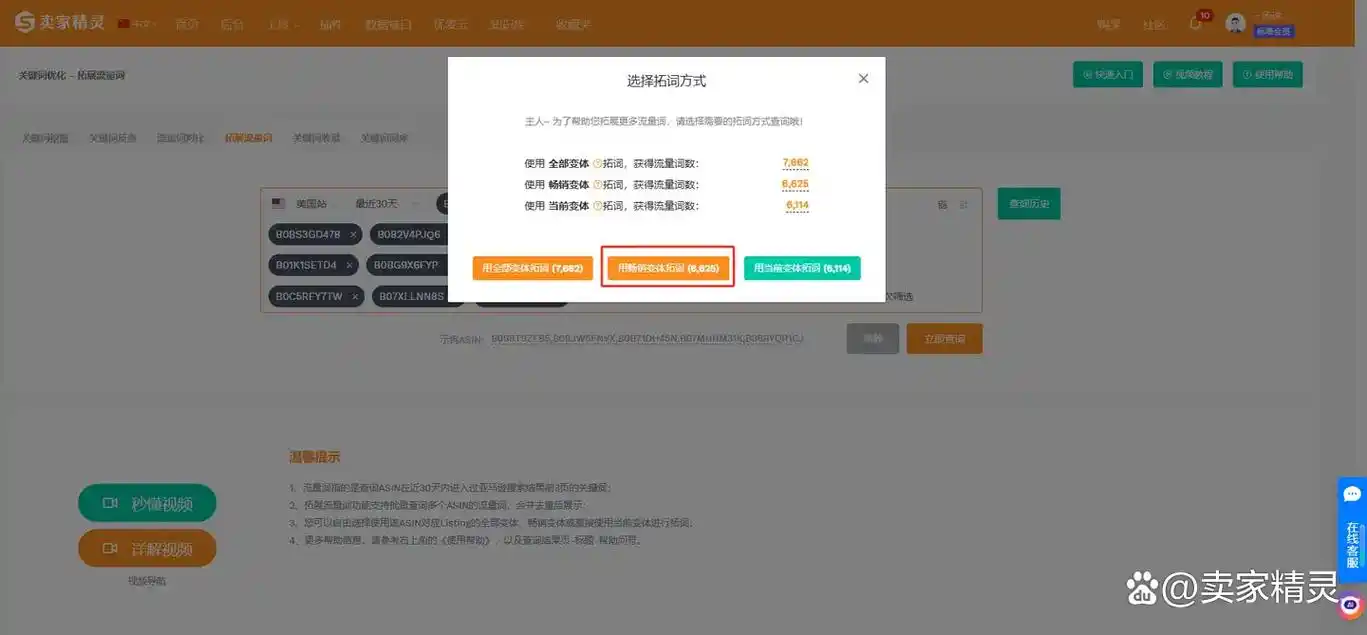Click the 卖家精灵 logo
This screenshot has height=635, width=1367.
[x=58, y=22]
